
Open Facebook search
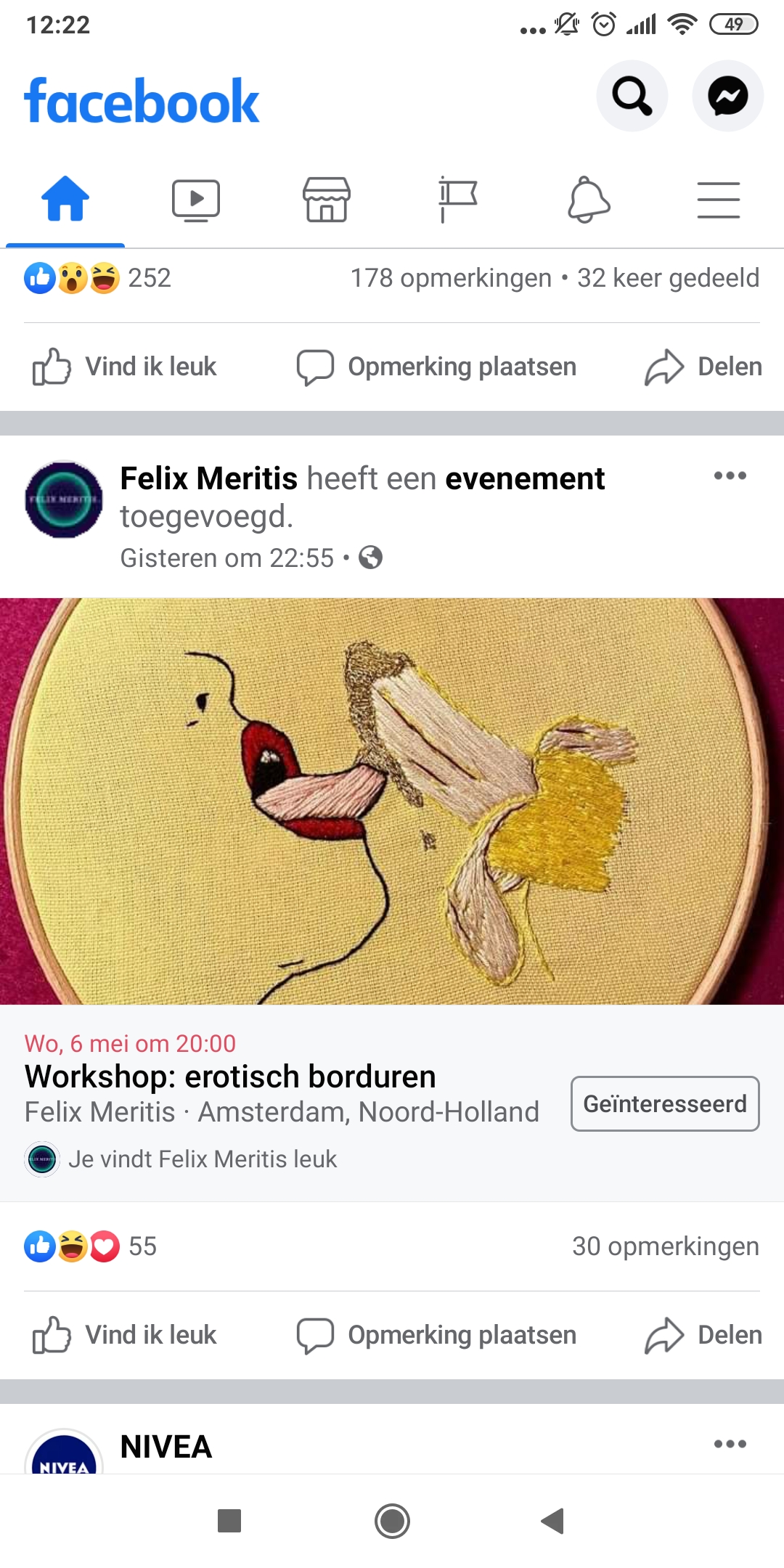[x=632, y=96]
